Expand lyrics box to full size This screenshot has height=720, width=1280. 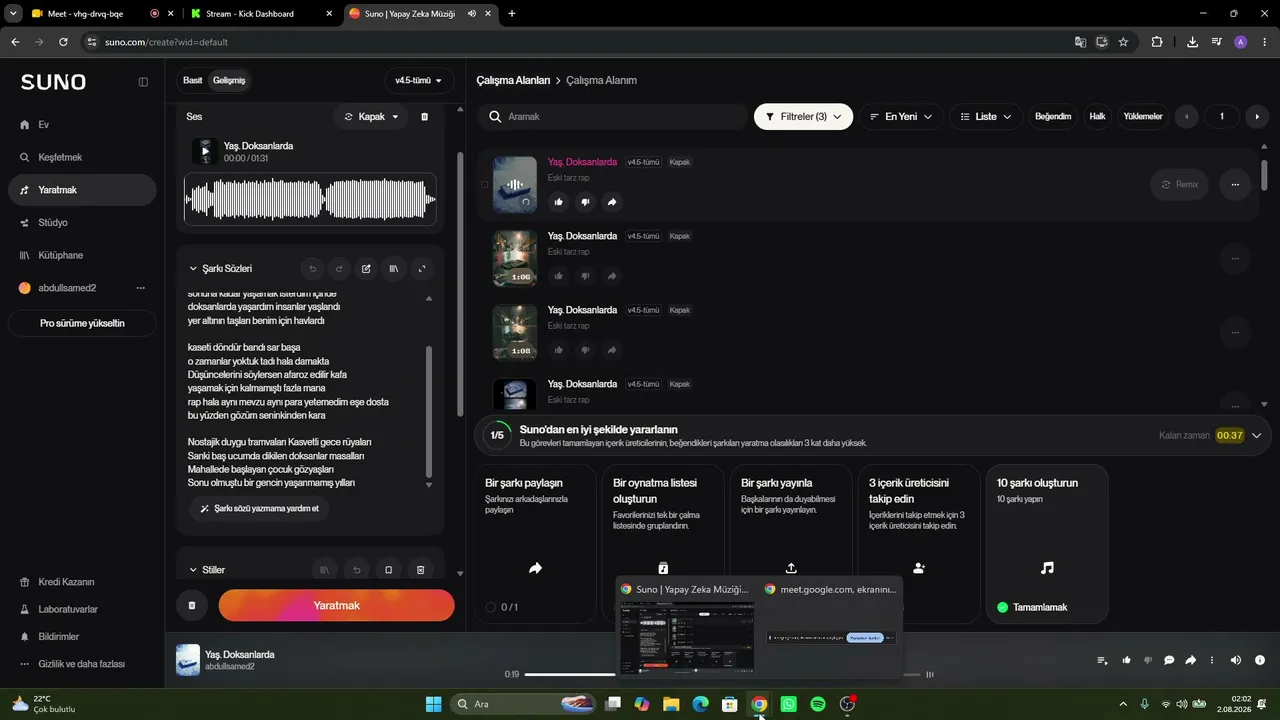[x=422, y=268]
